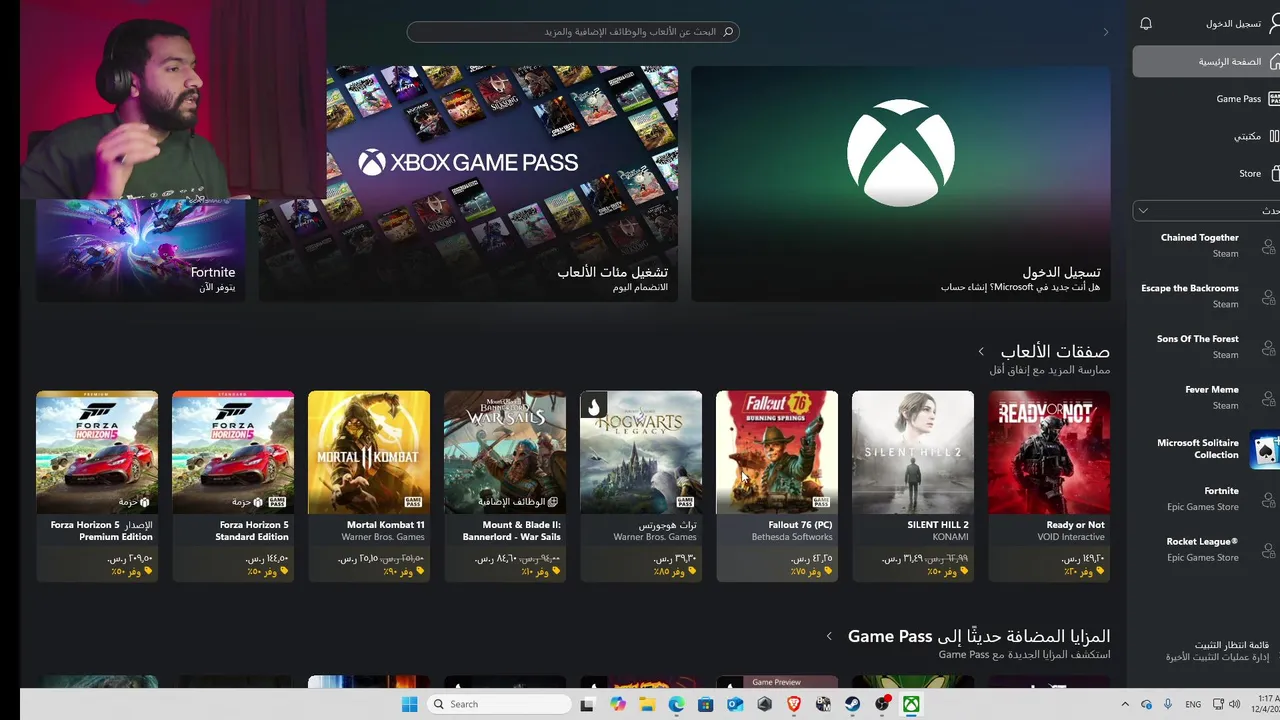This screenshot has height=720, width=1280.
Task: Show hidden system tray icons chevron
Action: tap(1125, 704)
